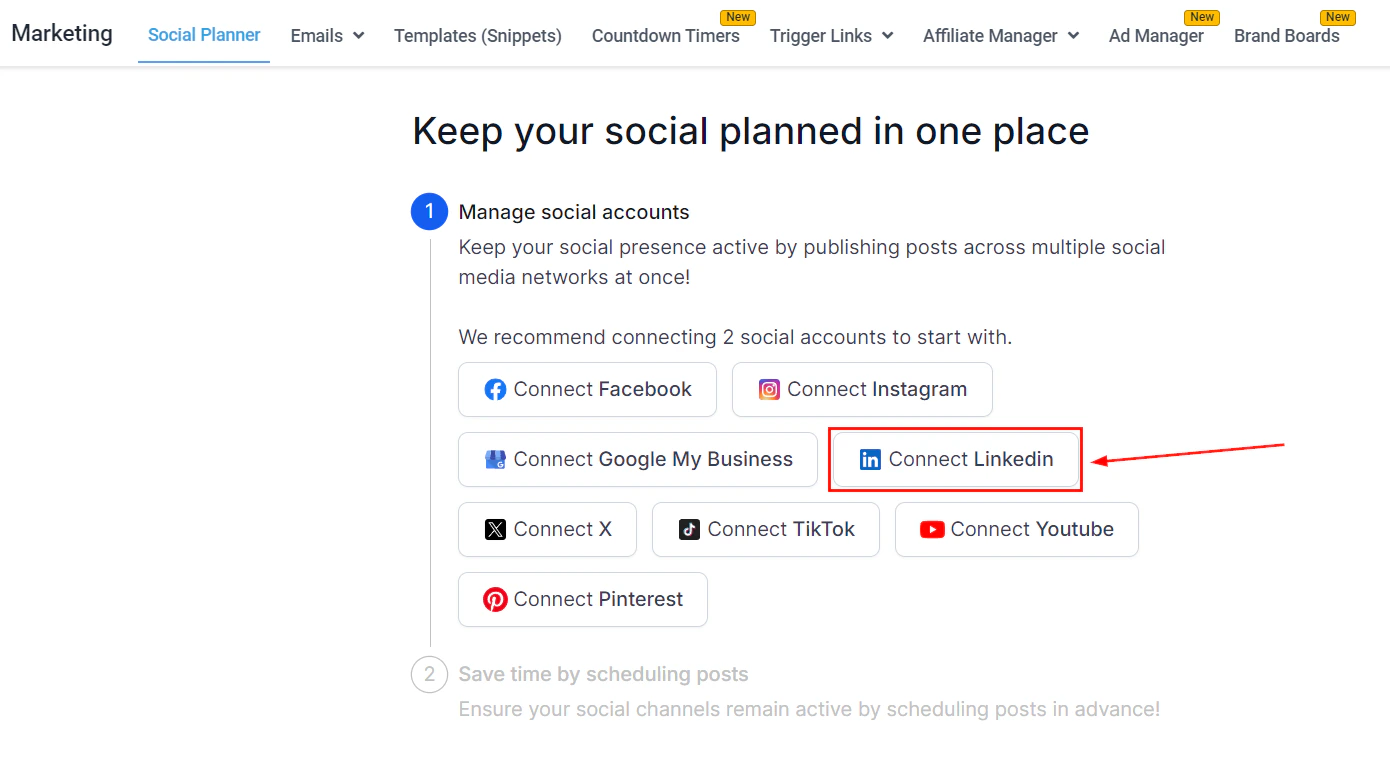Open the Countdown Timers tab
1390x768 pixels.
(x=666, y=35)
